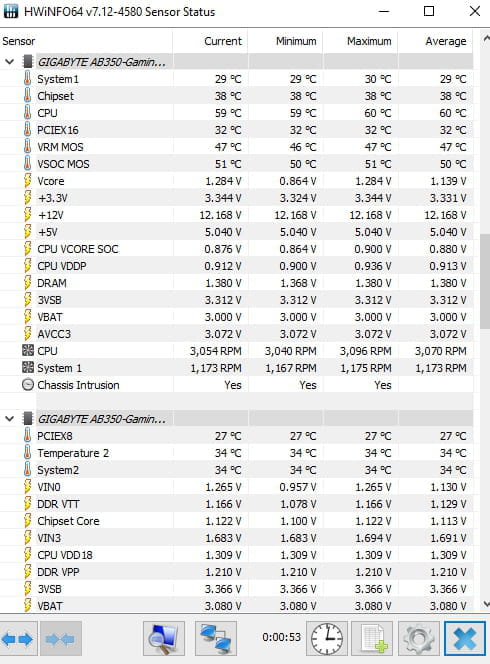
Task: Open the sensor search magnifier icon
Action: (163, 638)
